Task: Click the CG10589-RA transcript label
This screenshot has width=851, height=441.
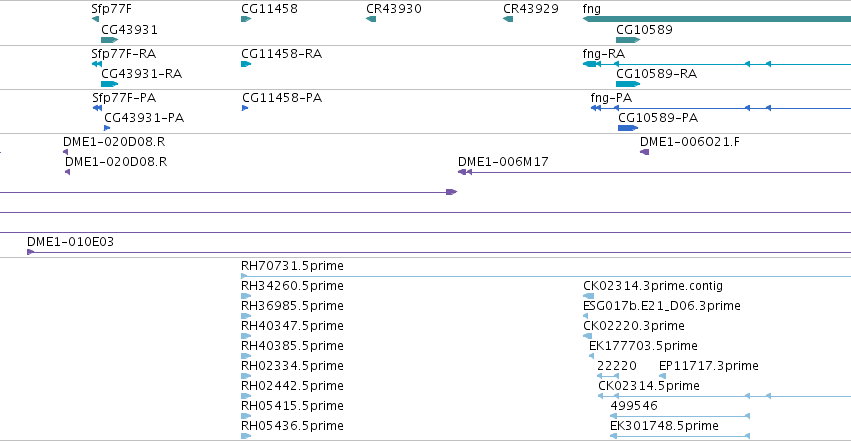Action: (657, 74)
